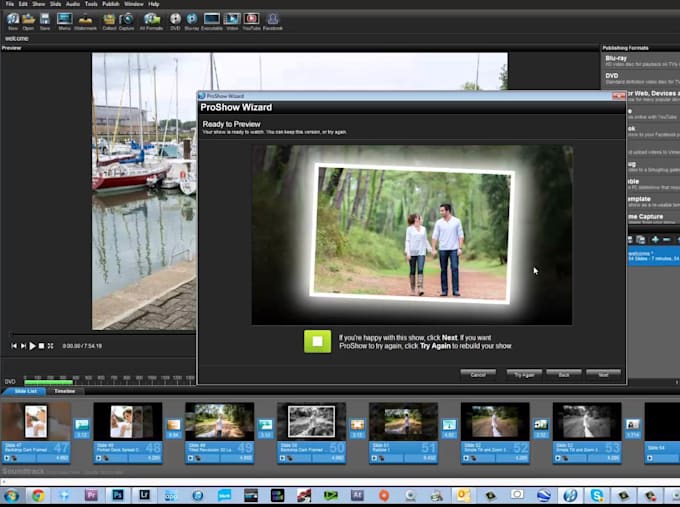Click the Collect toolbar icon
This screenshot has height=507, width=680.
[x=109, y=21]
